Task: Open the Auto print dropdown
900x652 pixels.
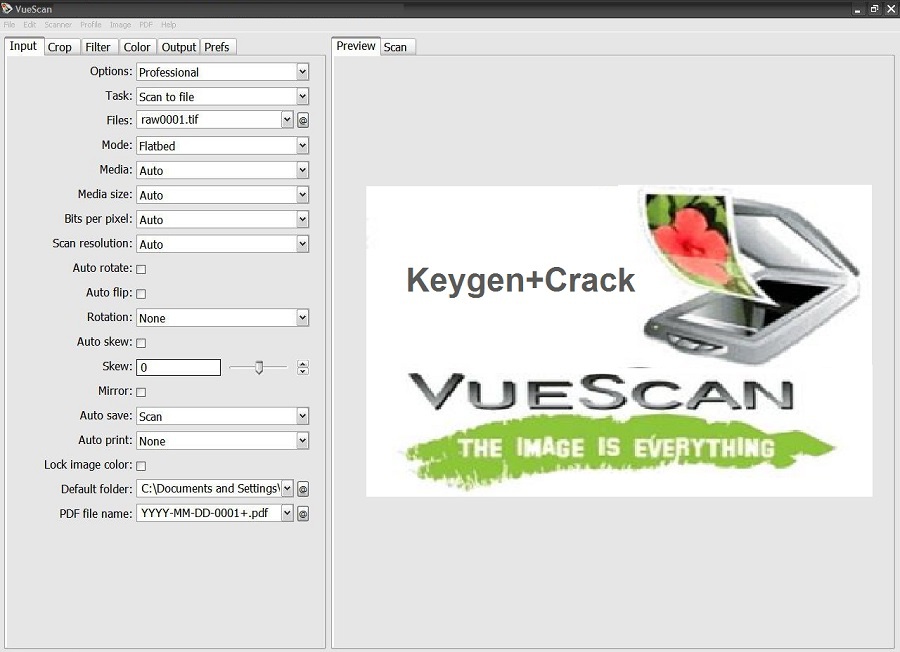Action: (223, 441)
